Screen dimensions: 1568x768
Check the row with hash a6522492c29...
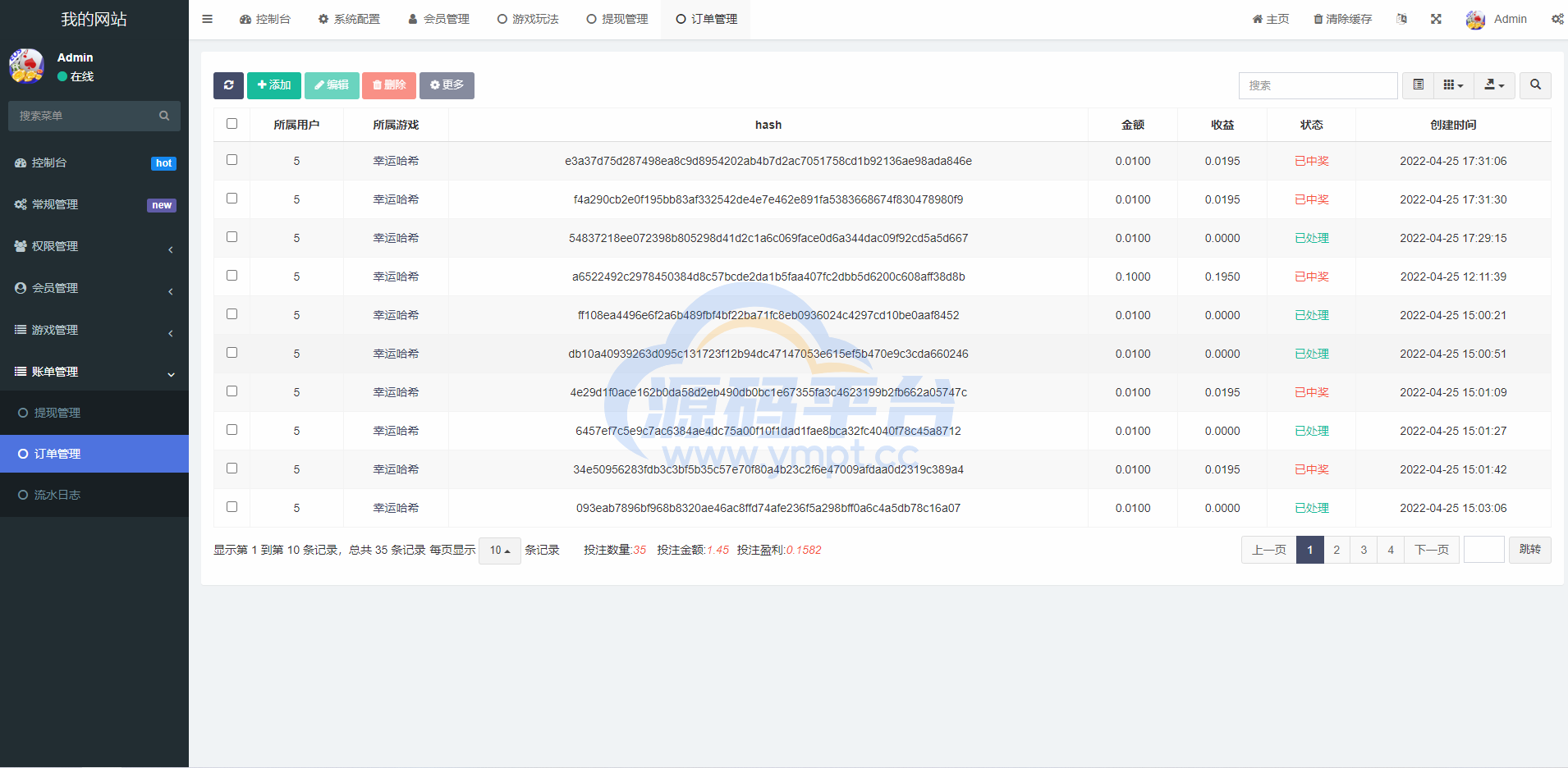[x=232, y=276]
